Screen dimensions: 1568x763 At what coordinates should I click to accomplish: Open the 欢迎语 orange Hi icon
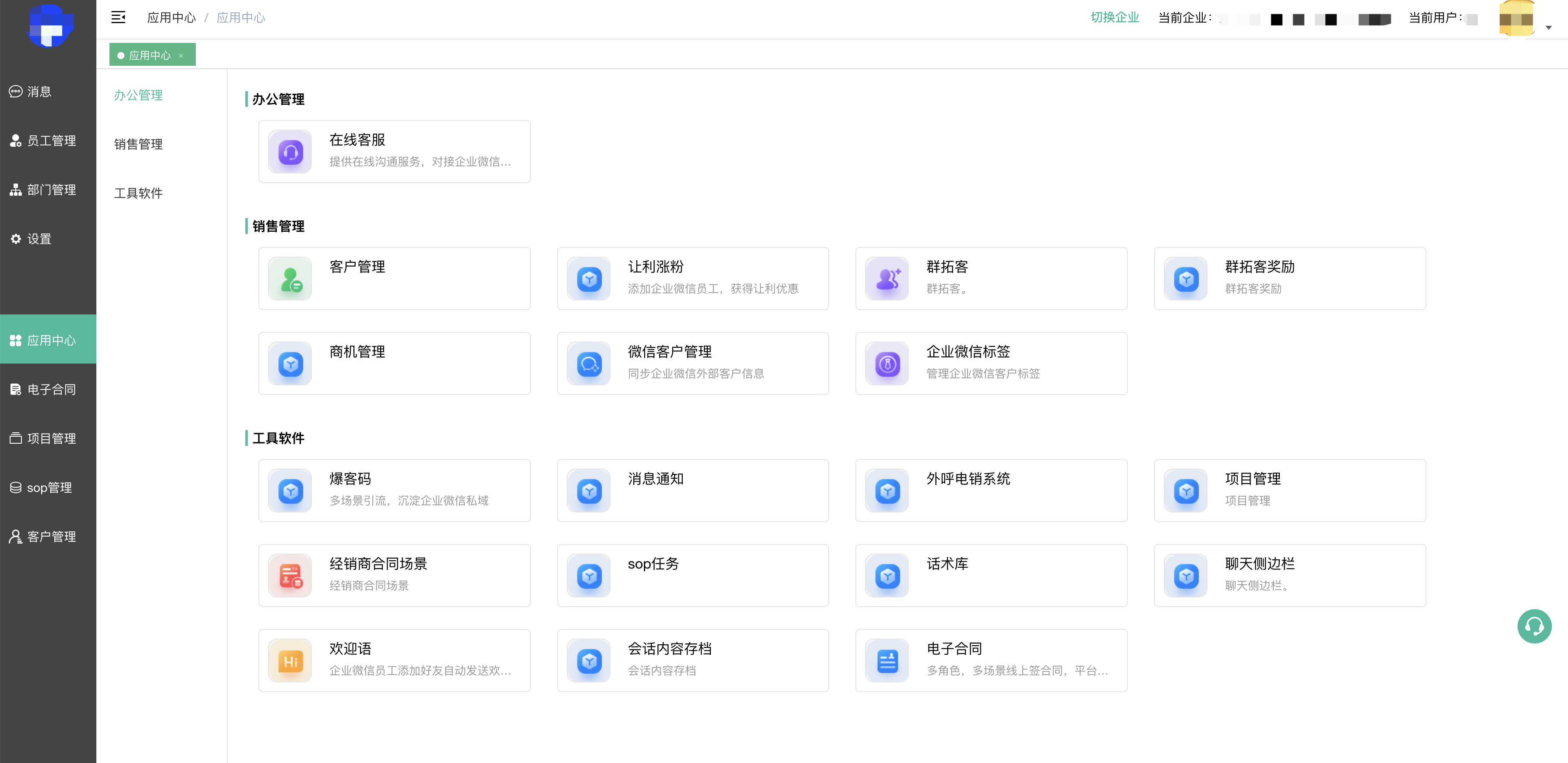(x=290, y=661)
